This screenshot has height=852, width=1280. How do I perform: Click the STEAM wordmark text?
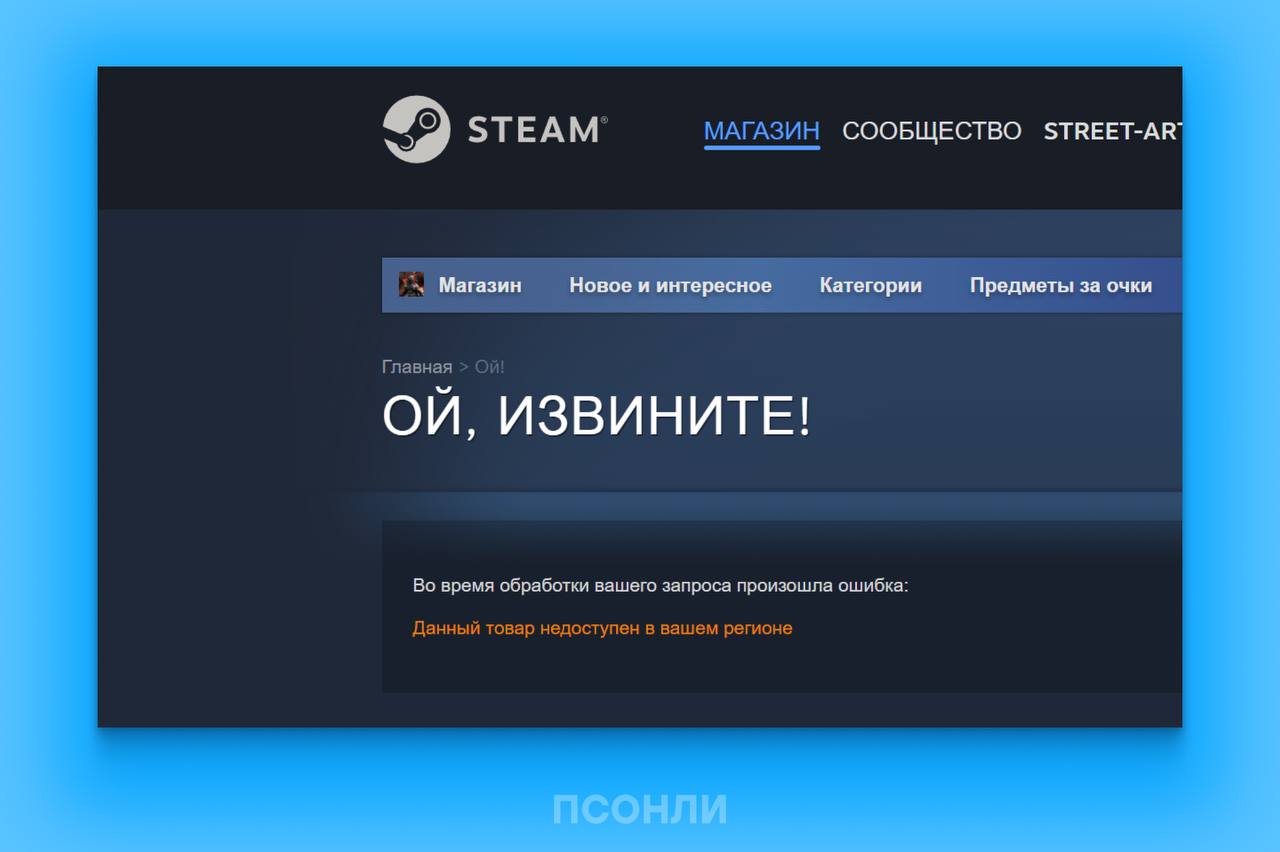coord(537,130)
